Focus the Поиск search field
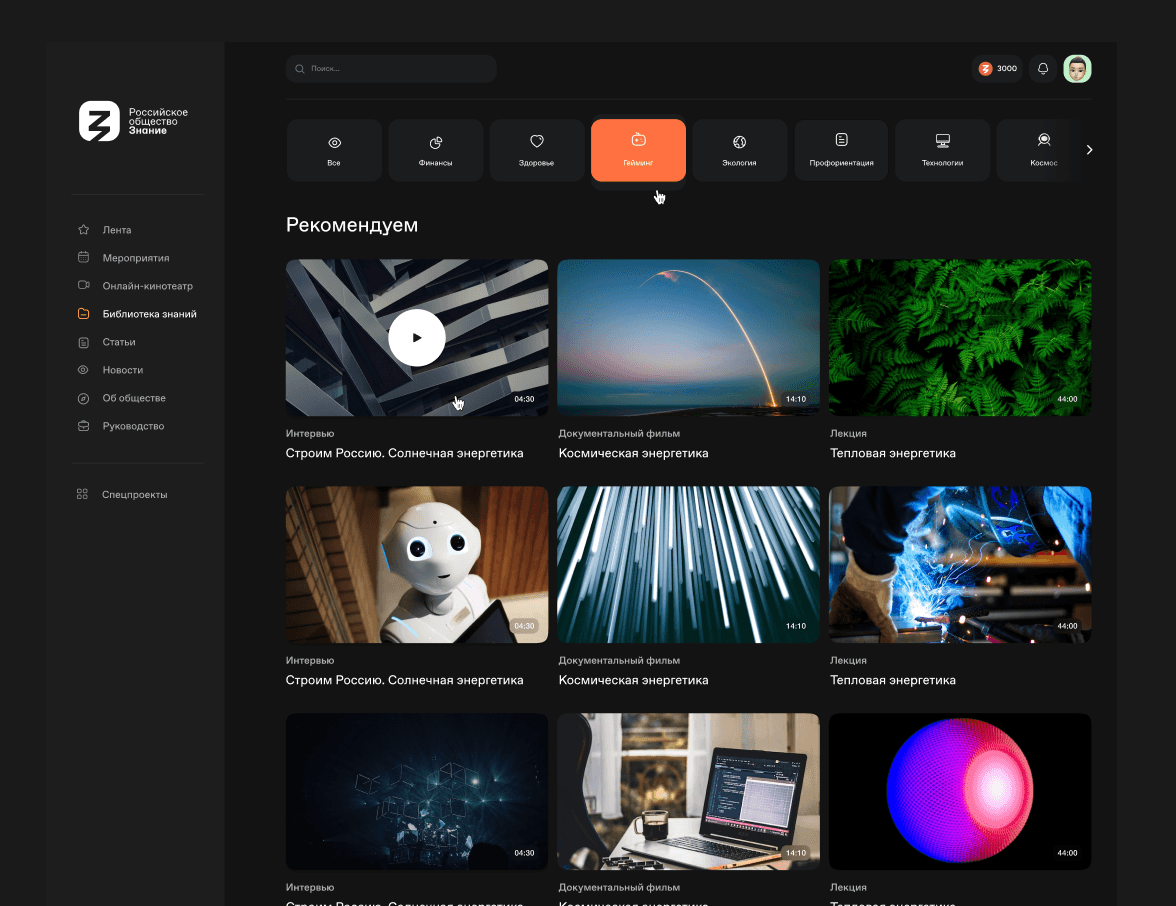1176x906 pixels. [391, 68]
